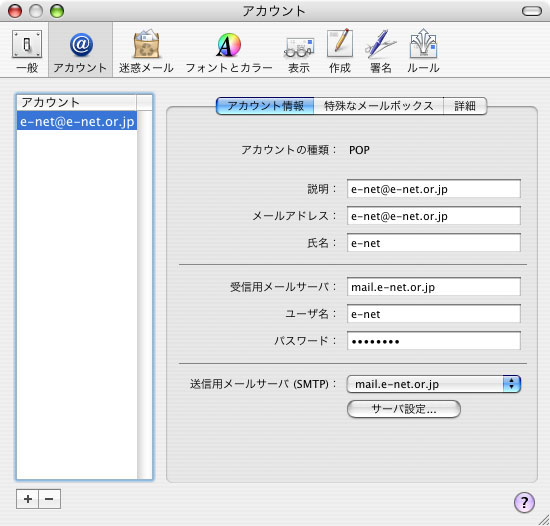Click into the 説明 description field
Viewport: 550px width, 526px height.
[434, 189]
